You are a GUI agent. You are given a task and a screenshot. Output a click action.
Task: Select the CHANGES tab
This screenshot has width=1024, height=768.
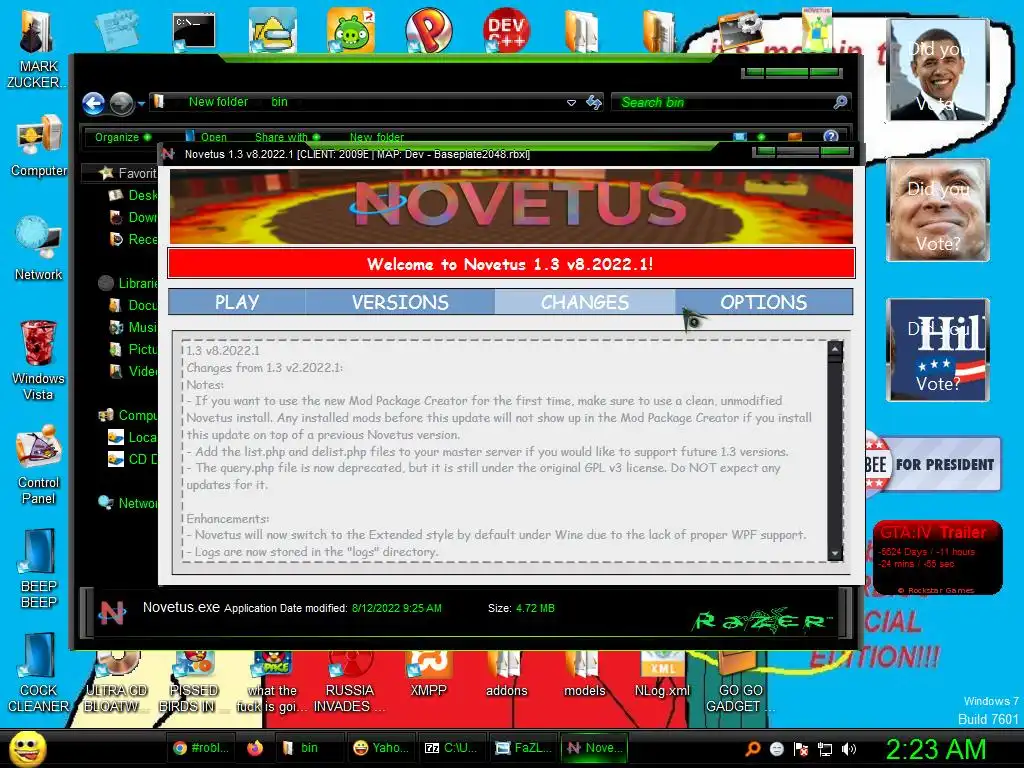[584, 302]
